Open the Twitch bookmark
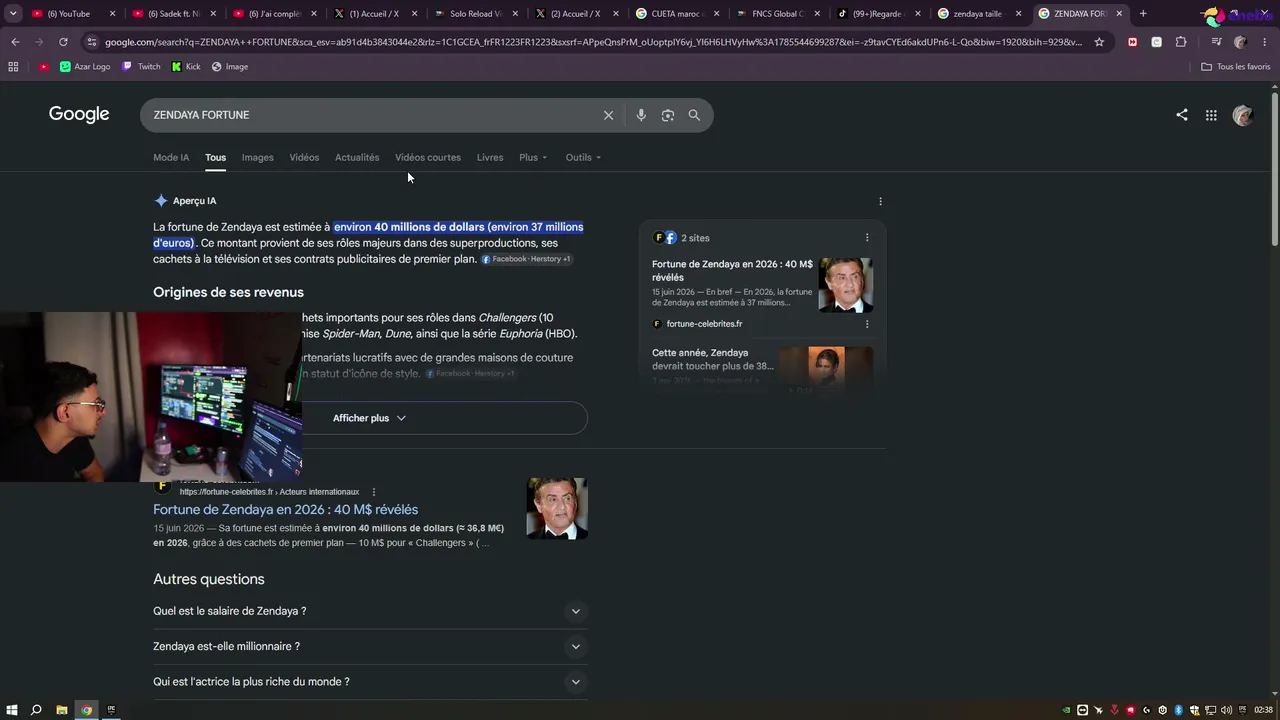Viewport: 1280px width, 720px height. coord(141,67)
